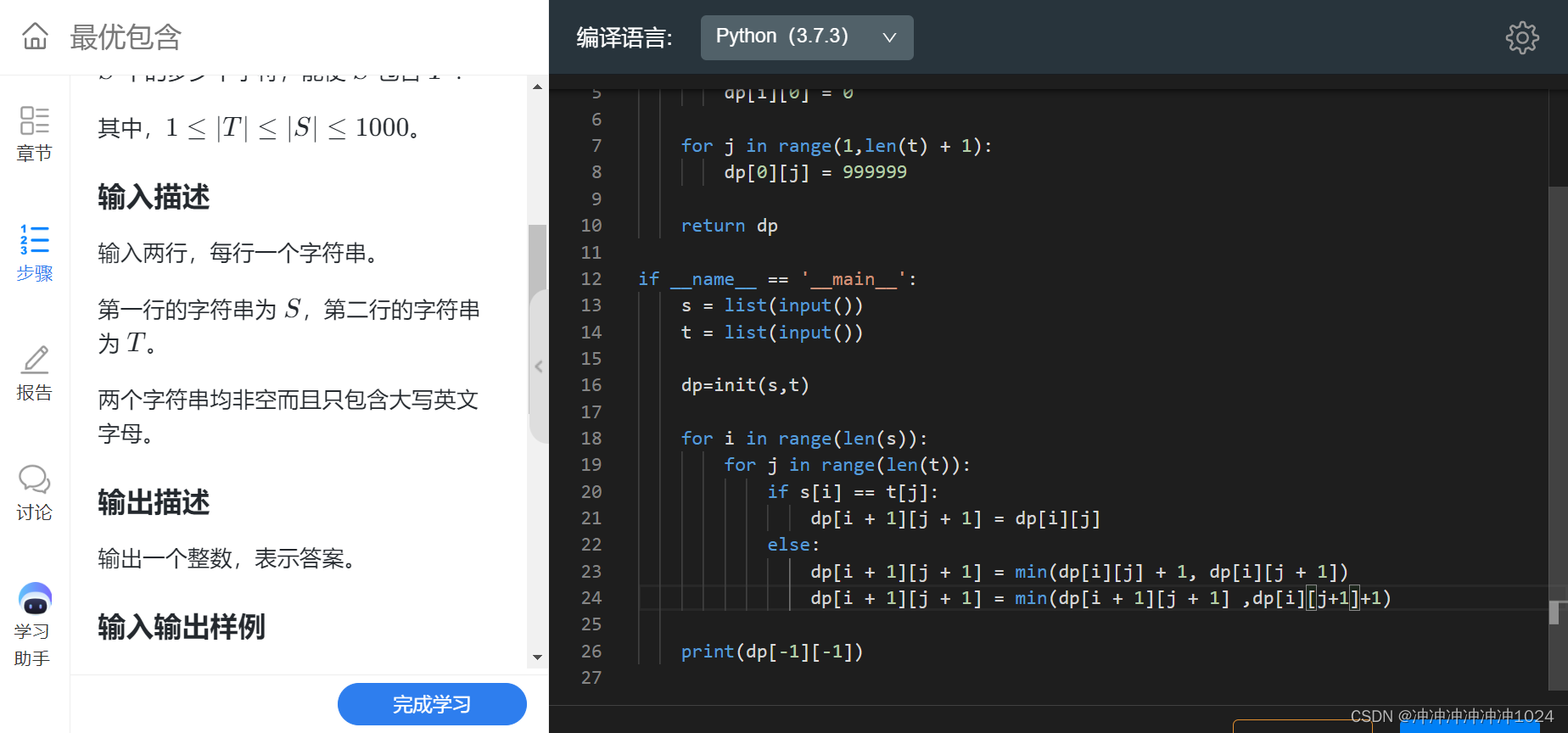Click the 输入描述 heading
The height and width of the screenshot is (733, 1568).
pos(154,197)
